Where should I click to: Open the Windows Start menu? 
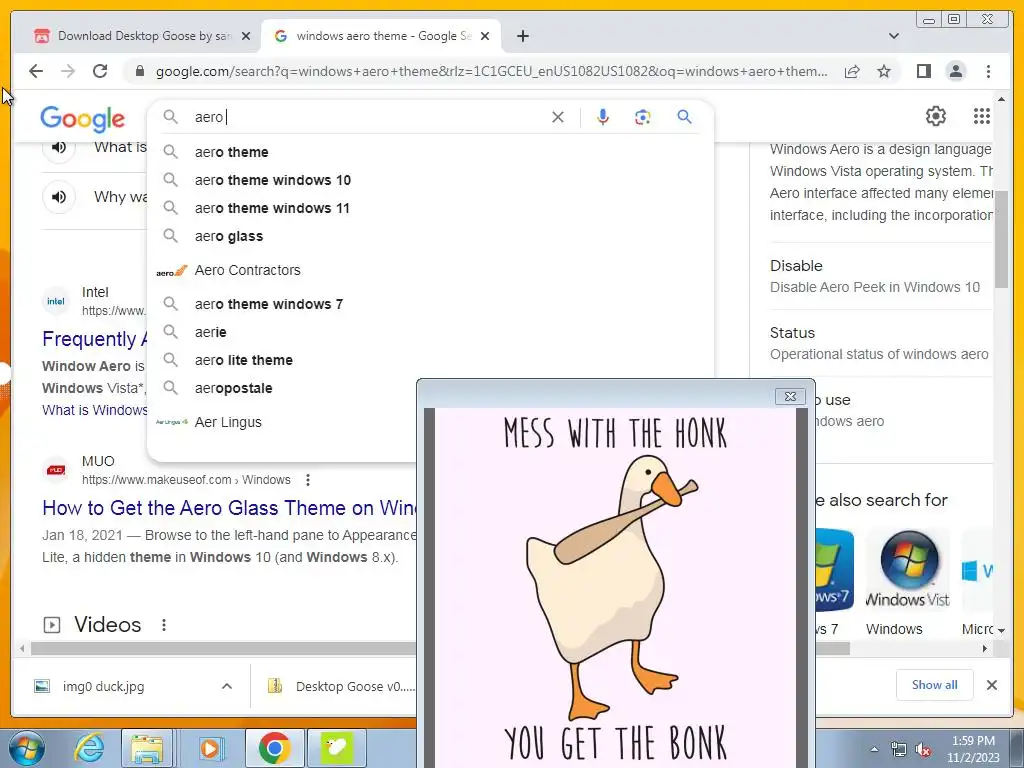[26, 748]
